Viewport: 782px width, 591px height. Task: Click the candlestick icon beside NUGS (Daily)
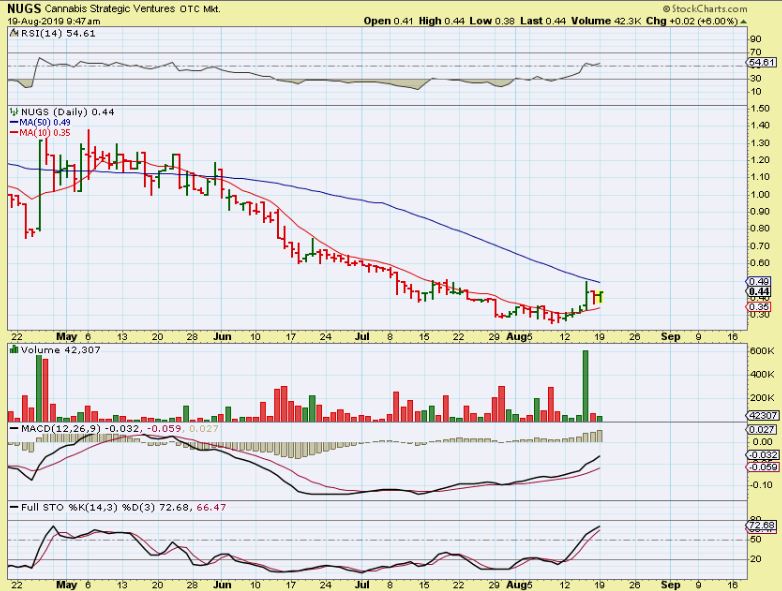[14, 112]
